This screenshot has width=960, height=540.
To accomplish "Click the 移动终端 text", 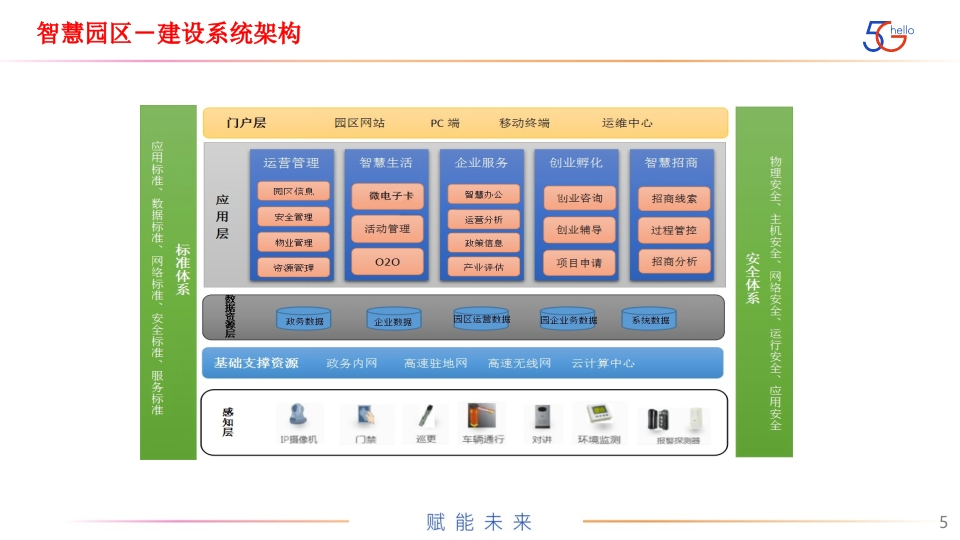I will click(x=524, y=123).
